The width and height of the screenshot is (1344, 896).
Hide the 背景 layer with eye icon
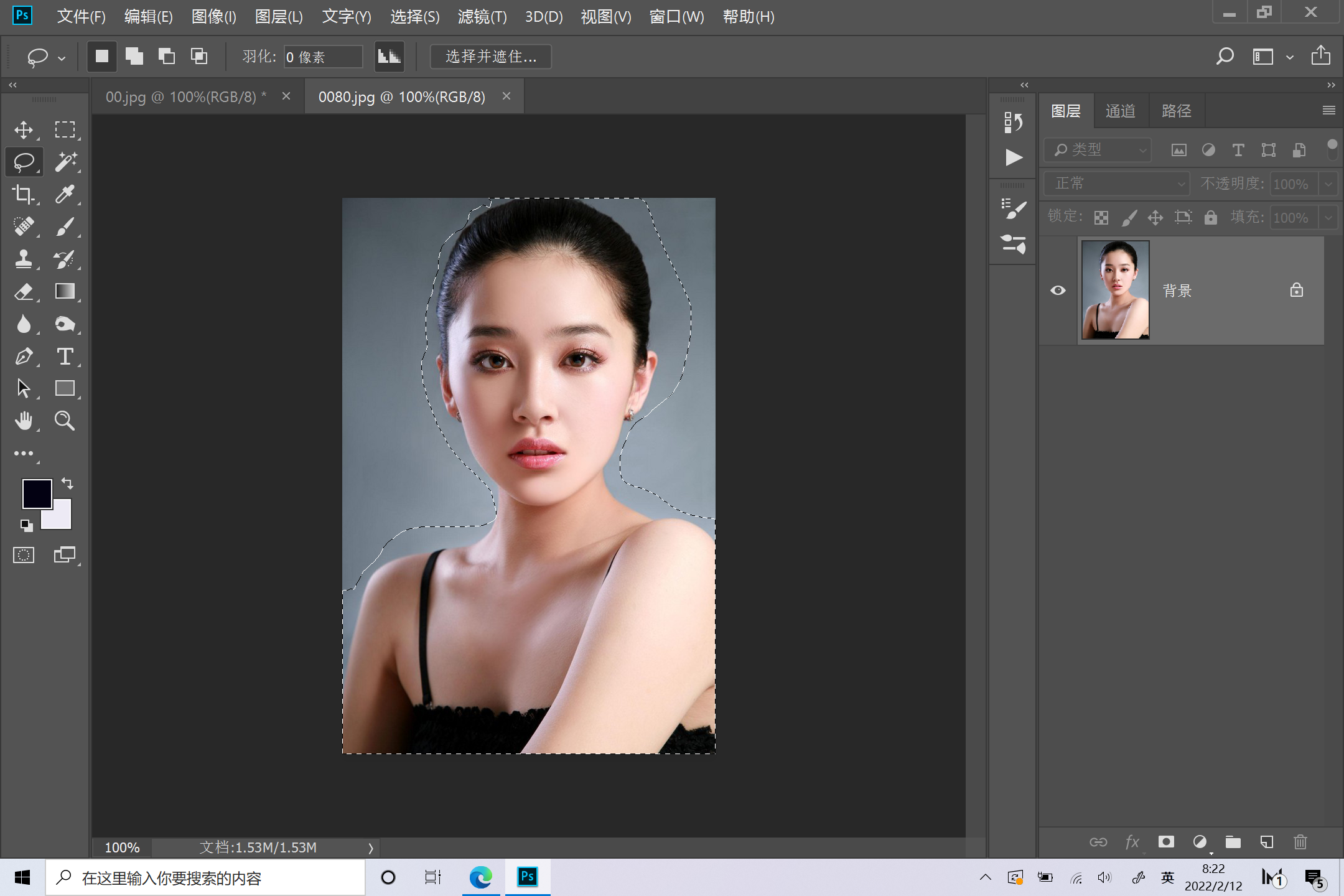(x=1058, y=291)
